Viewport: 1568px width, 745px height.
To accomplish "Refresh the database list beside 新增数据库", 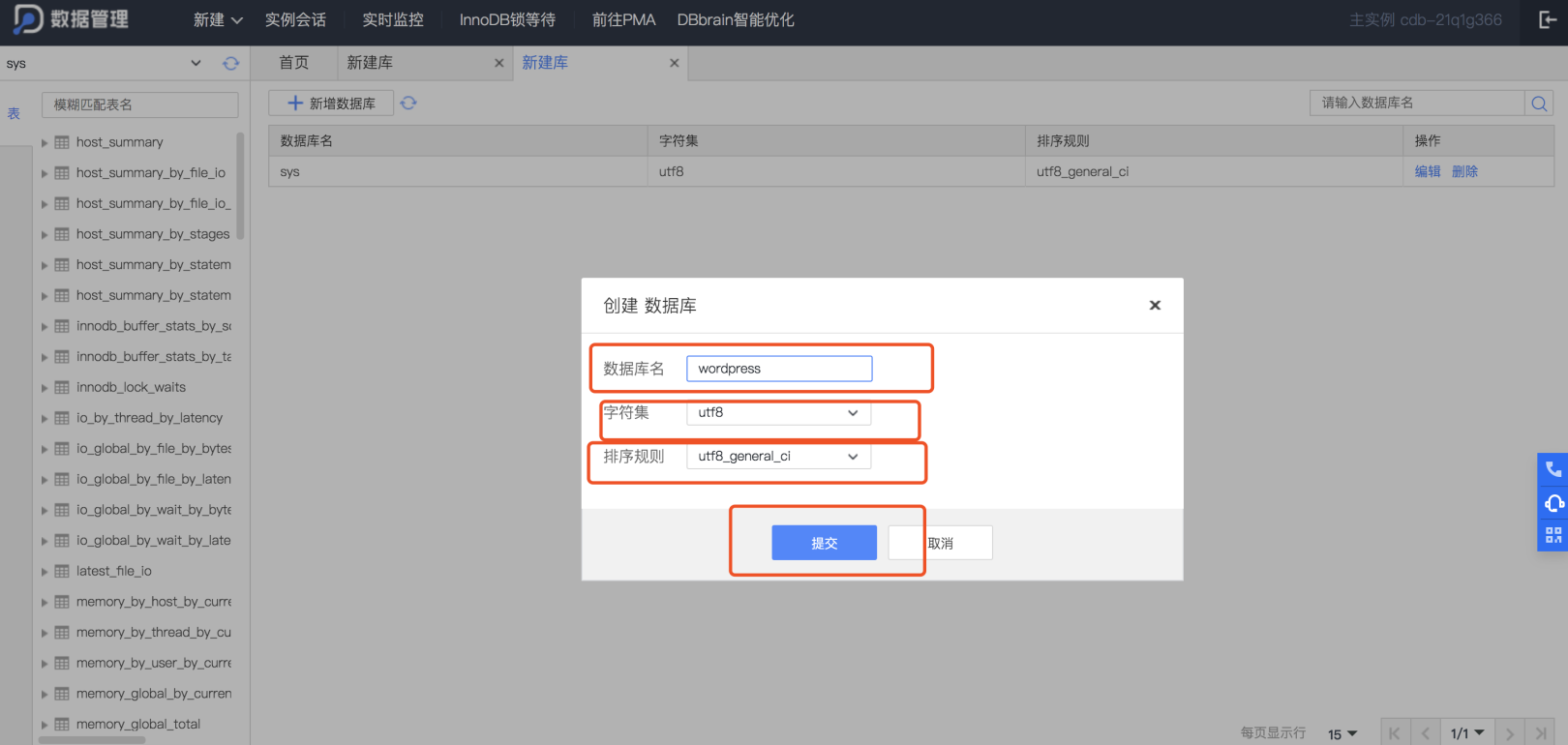I will tap(408, 103).
